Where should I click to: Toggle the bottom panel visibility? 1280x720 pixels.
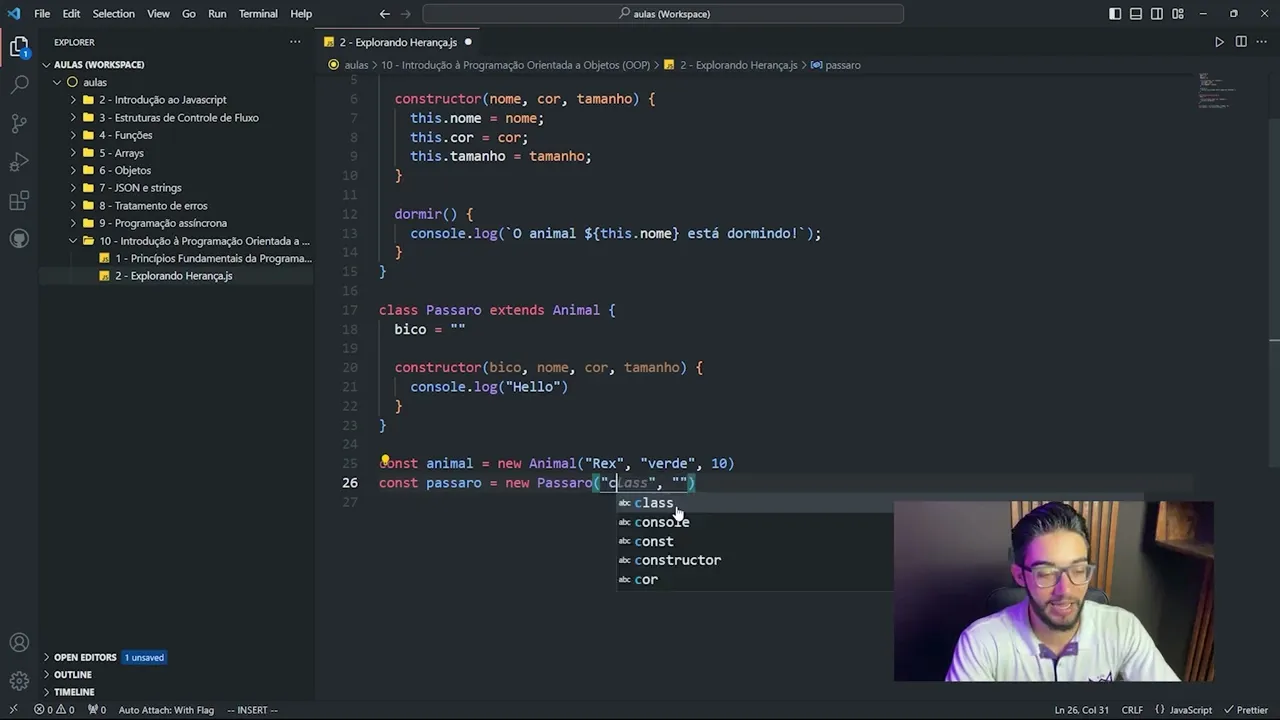click(x=1136, y=14)
